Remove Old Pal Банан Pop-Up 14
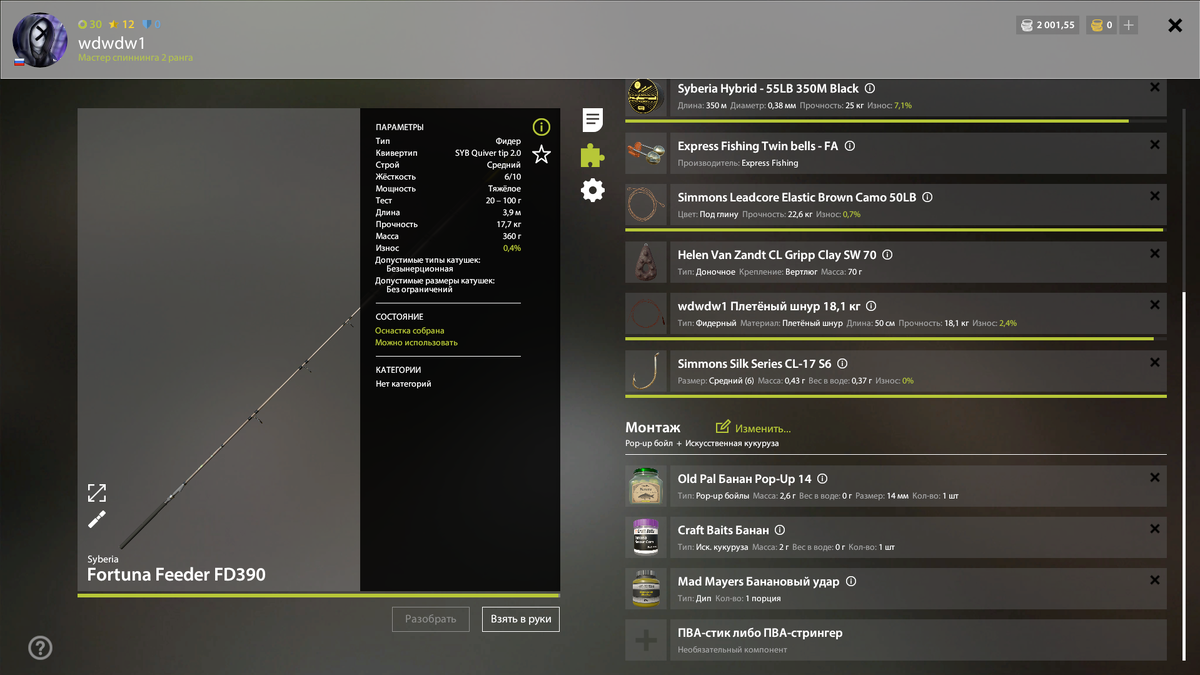 [x=1155, y=477]
